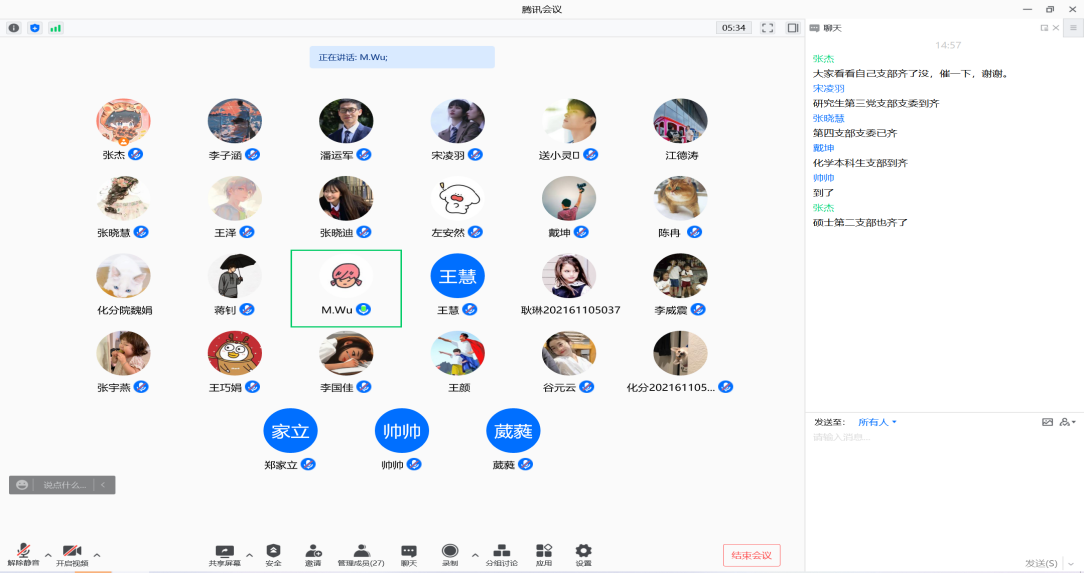The width and height of the screenshot is (1084, 573).
Task: Open the 共享屏幕 screen share tool
Action: (x=224, y=553)
